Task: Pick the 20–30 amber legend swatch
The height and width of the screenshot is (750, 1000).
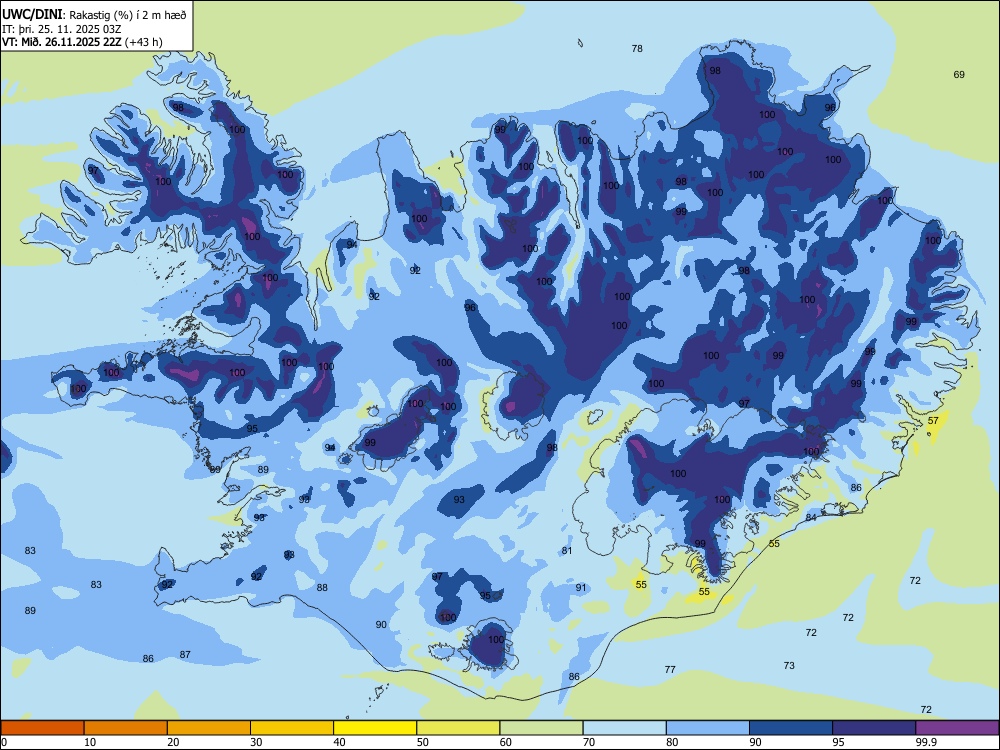Action: pyautogui.click(x=209, y=728)
